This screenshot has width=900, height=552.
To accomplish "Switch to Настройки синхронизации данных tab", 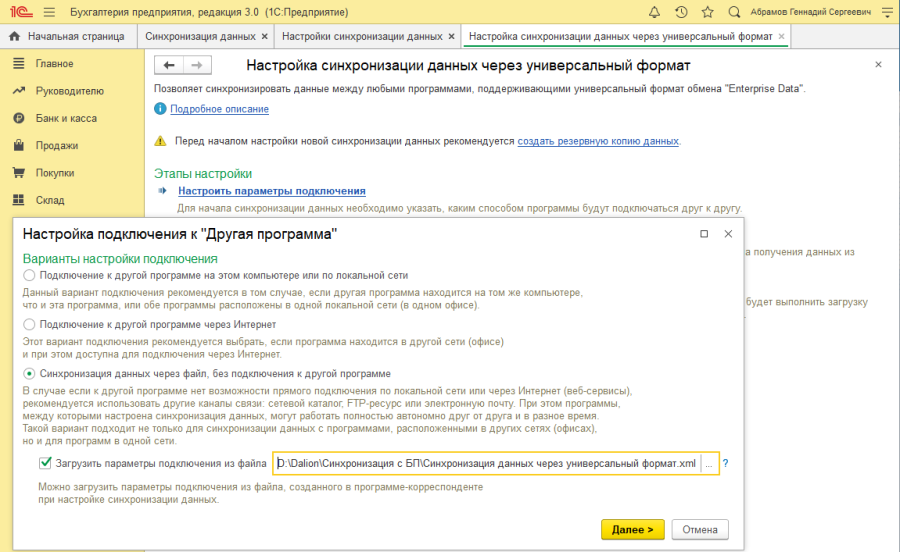I will tap(362, 36).
